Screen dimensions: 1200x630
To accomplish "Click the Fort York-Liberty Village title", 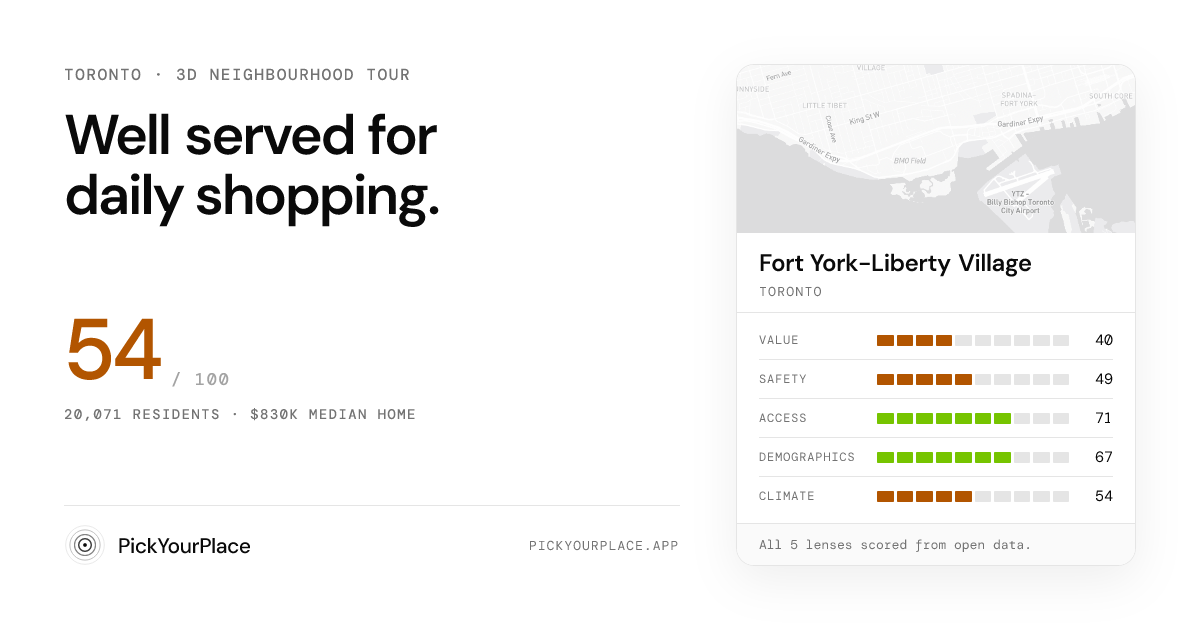I will (895, 263).
